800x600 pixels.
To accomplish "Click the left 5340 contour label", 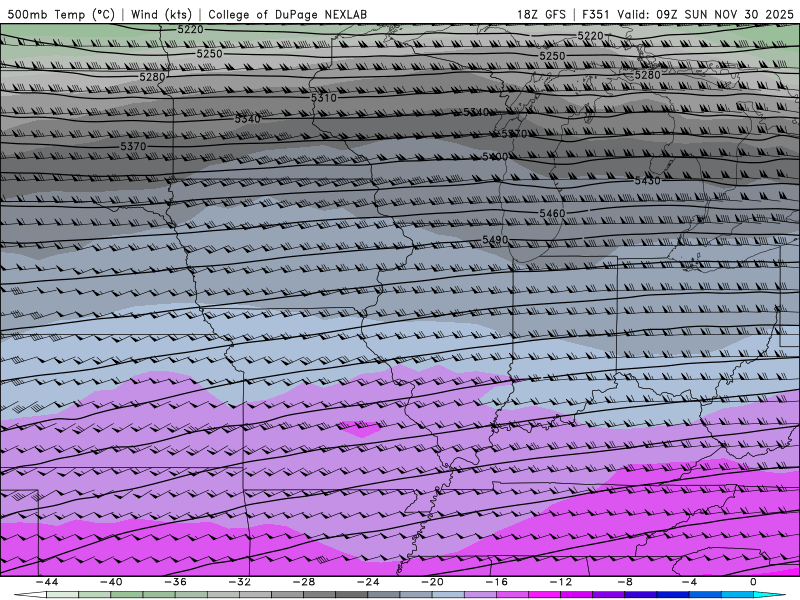I will tap(247, 119).
